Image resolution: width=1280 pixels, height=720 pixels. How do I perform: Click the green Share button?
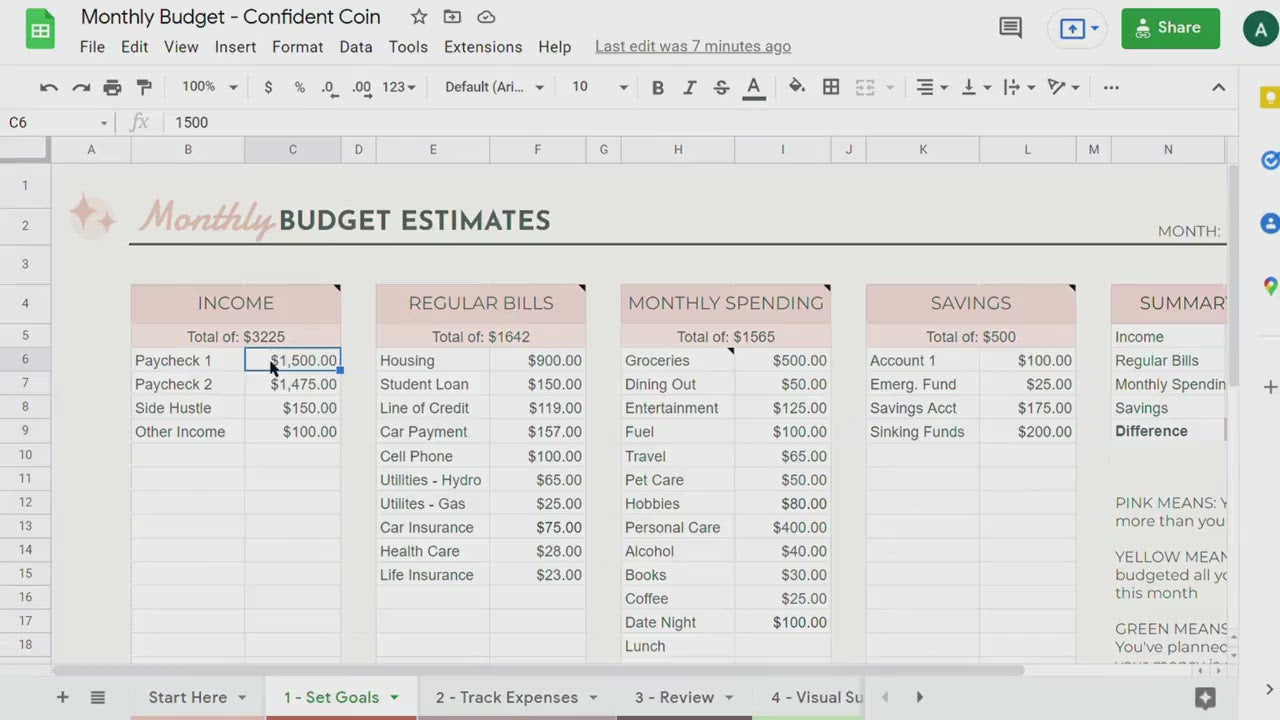(x=1170, y=28)
